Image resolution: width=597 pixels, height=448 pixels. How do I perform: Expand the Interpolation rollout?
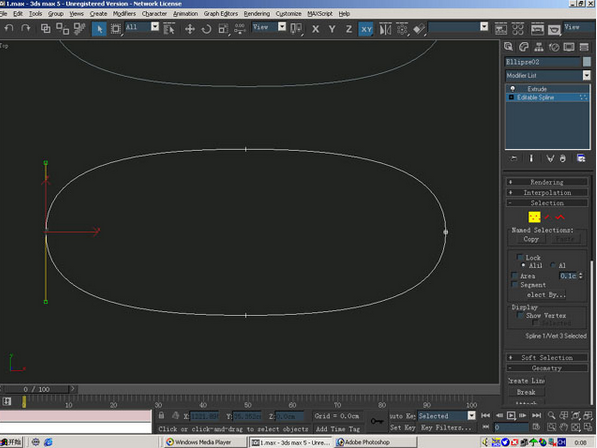(x=547, y=193)
